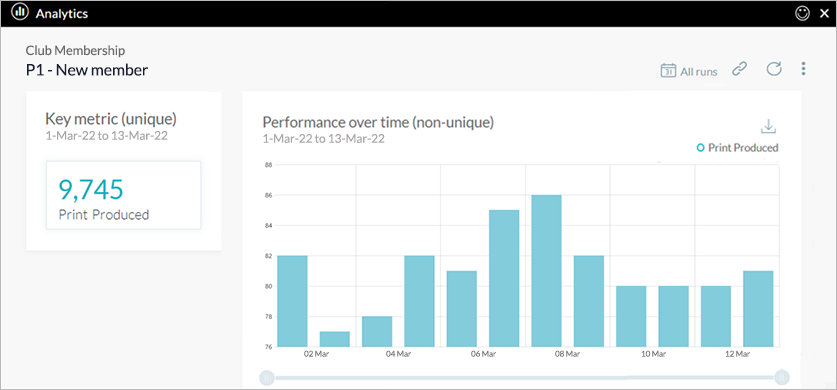The width and height of the screenshot is (837, 390).
Task: Click the bar with value 85
Action: coord(504,278)
